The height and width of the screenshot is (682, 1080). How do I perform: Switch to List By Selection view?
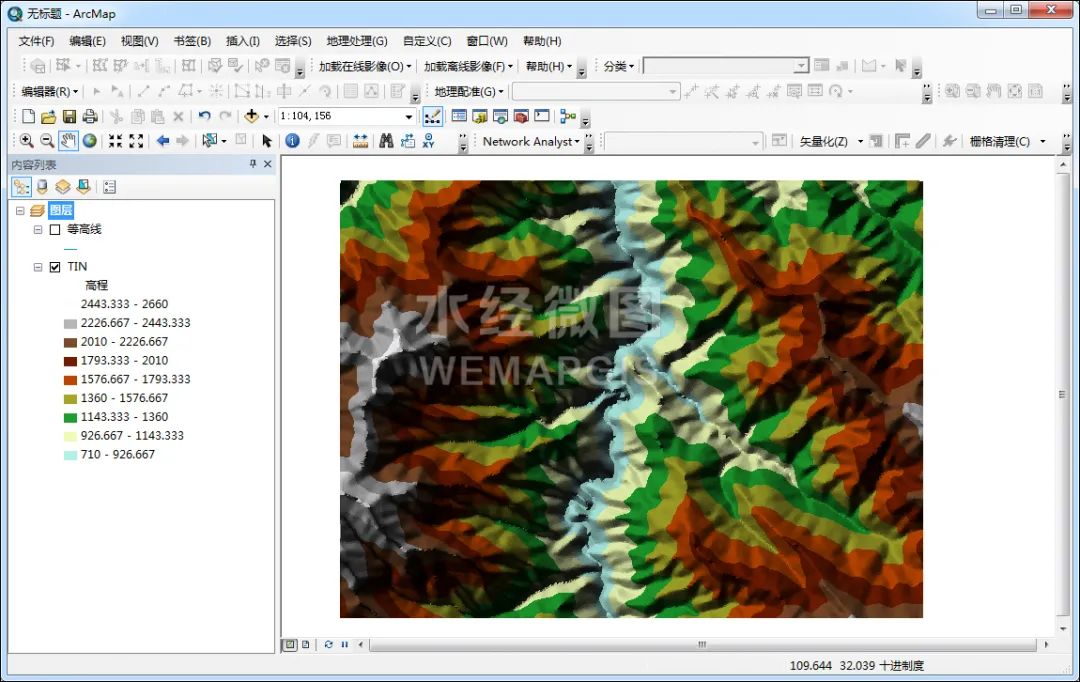[83, 187]
